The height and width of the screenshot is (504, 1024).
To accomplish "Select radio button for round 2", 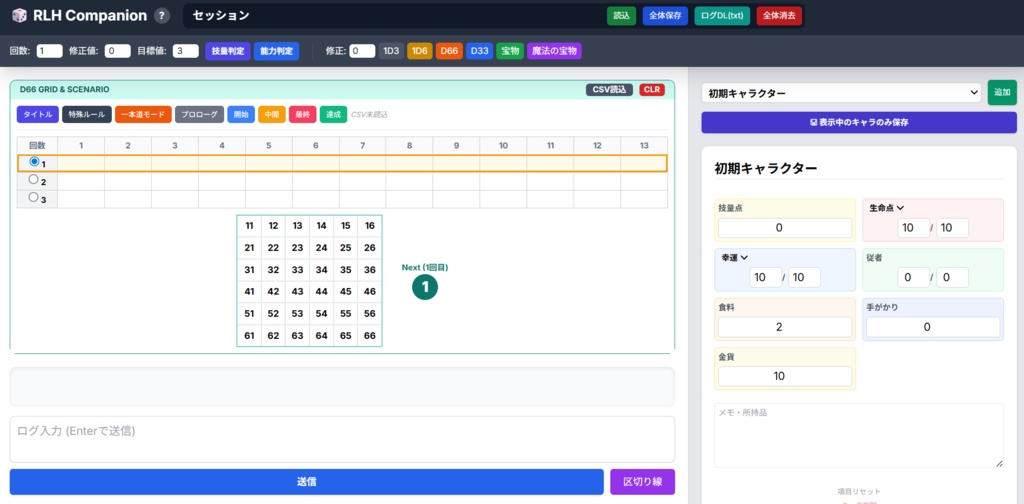I will coord(33,180).
